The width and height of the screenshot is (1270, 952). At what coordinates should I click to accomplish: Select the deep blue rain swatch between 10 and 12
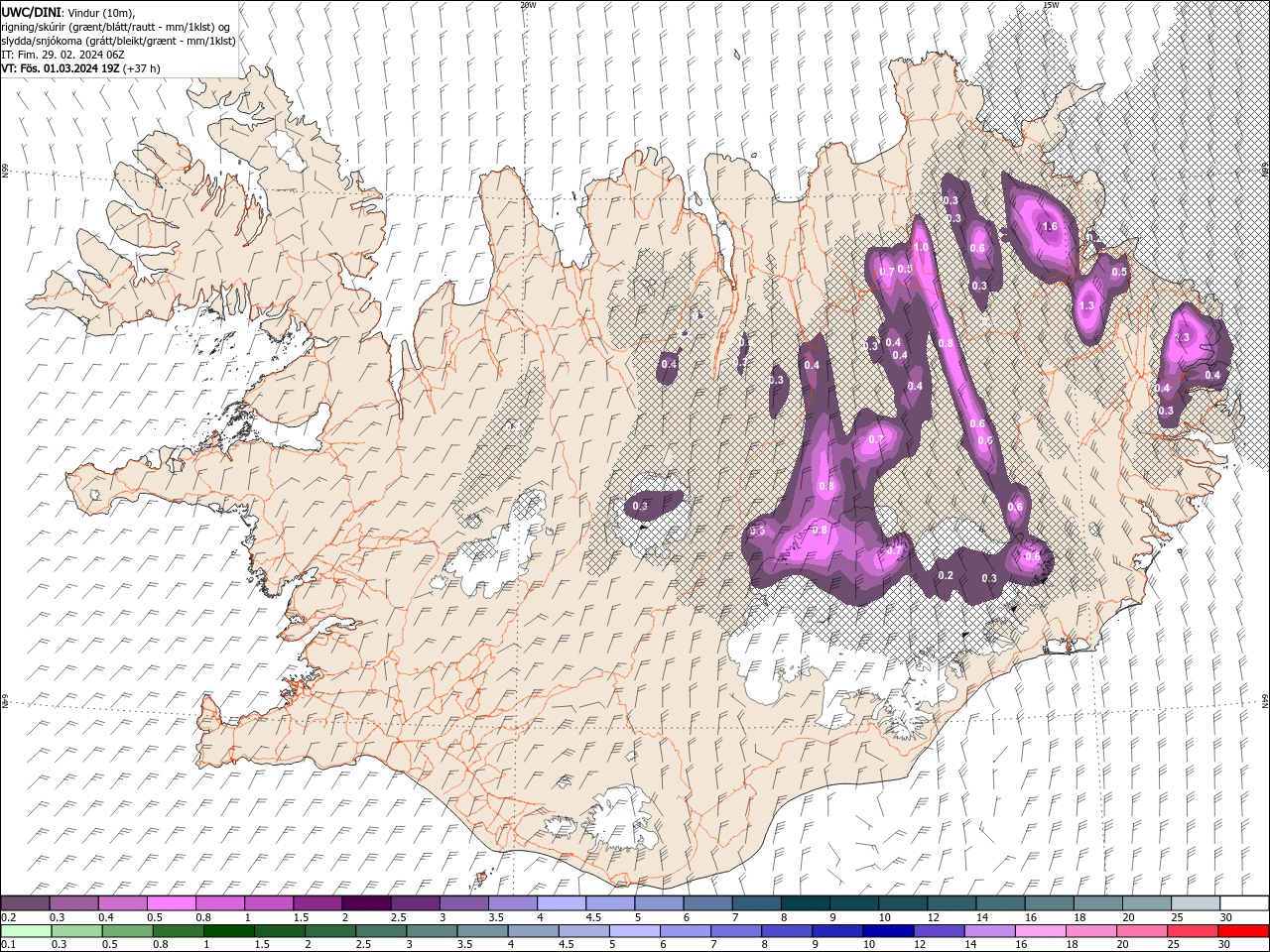pyautogui.click(x=887, y=931)
